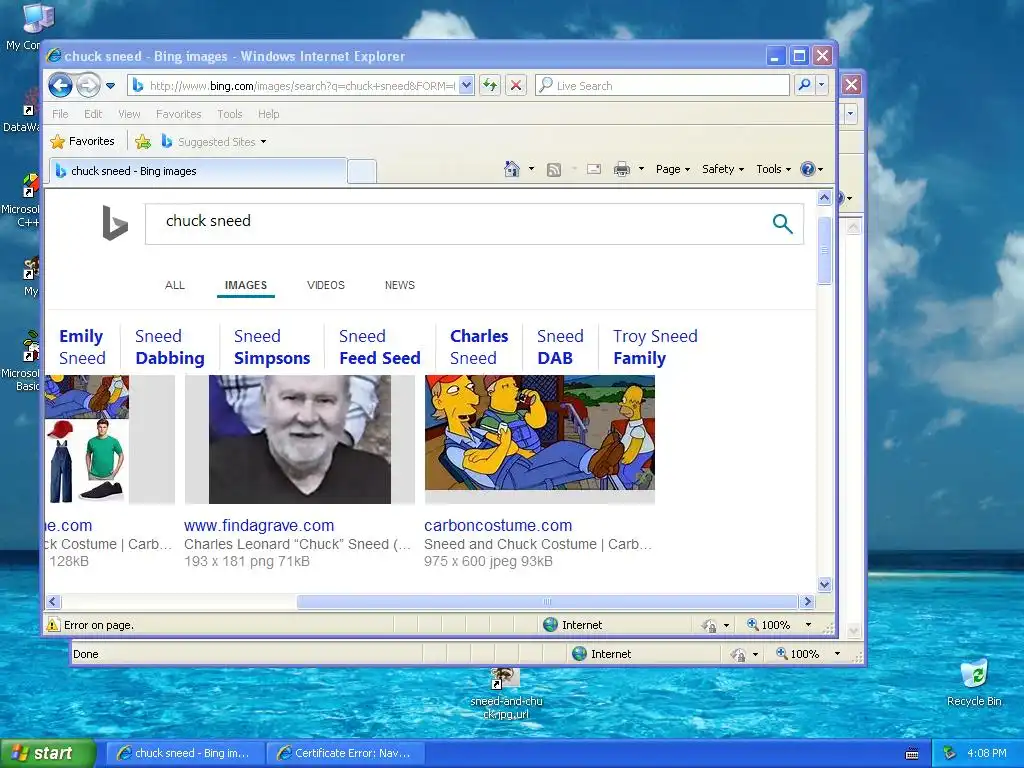1024x768 pixels.
Task: Expand the address bar history dropdown
Action: pos(466,86)
